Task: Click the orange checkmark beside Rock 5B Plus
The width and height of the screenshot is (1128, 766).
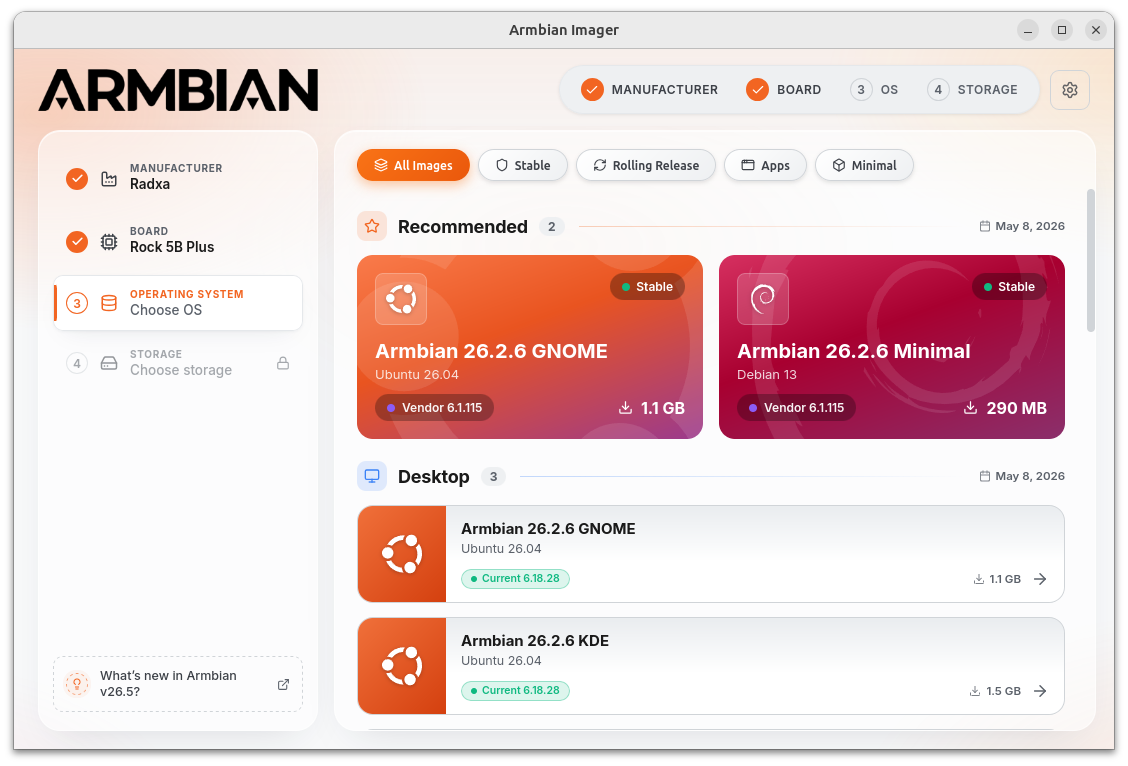Action: coord(77,242)
